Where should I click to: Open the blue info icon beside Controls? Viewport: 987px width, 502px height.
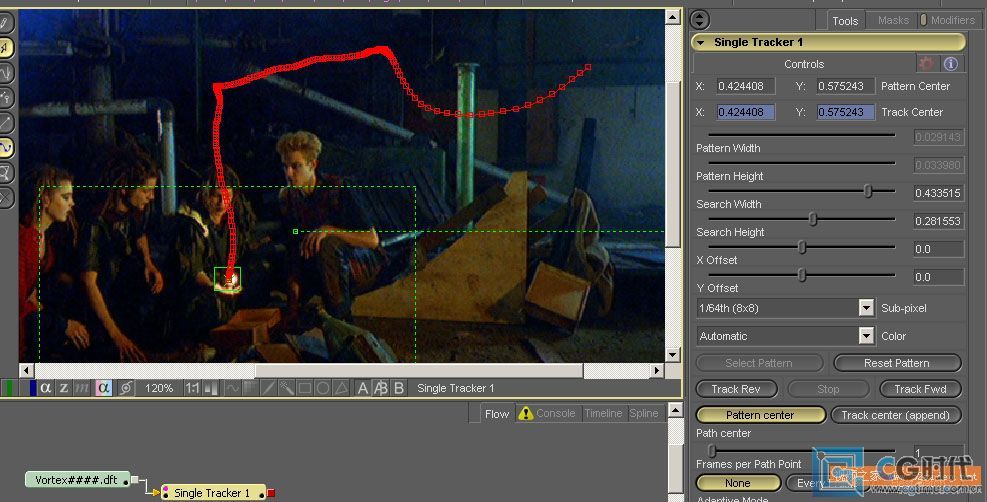(950, 64)
